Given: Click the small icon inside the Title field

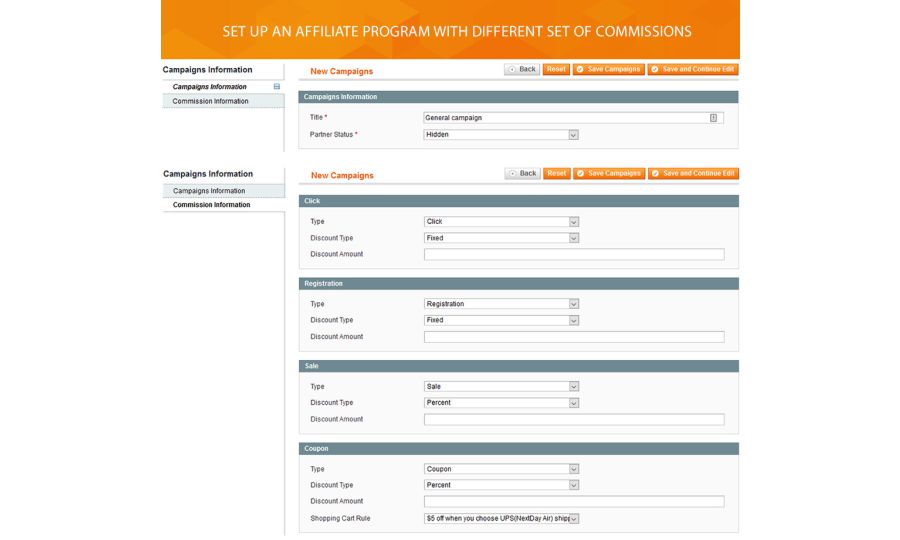Looking at the screenshot, I should (x=713, y=118).
